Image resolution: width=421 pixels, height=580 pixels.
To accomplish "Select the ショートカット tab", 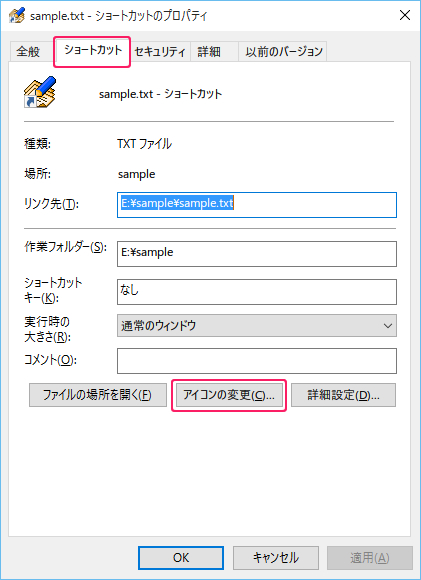I will point(92,50).
